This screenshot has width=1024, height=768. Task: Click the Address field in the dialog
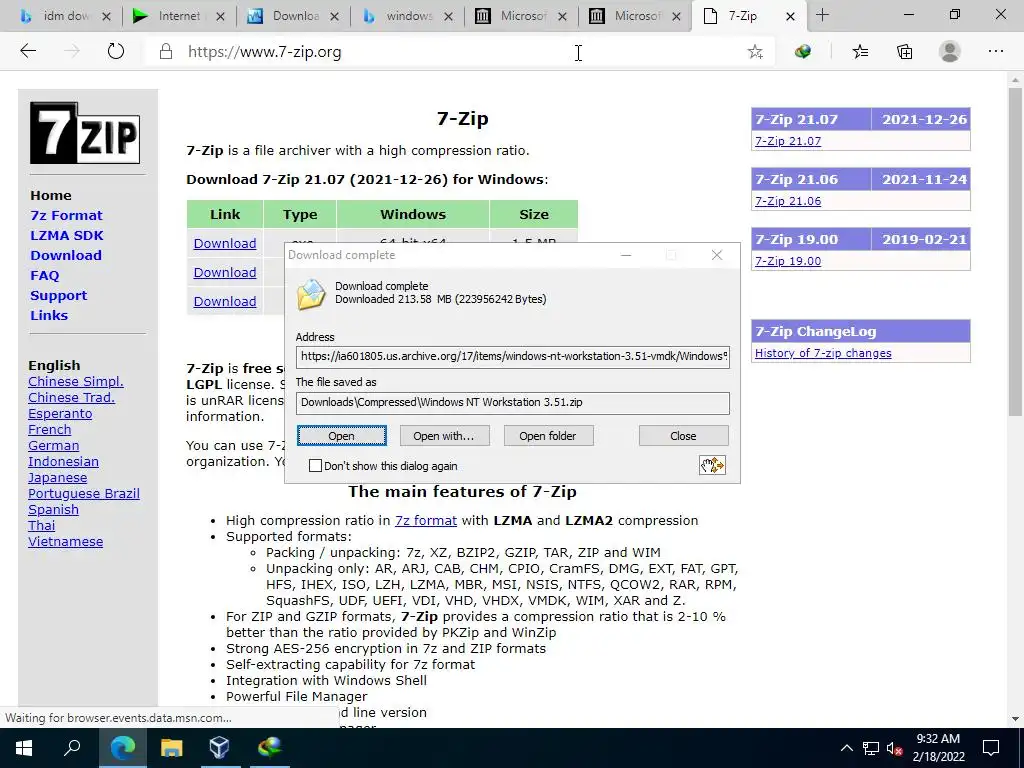tap(513, 357)
